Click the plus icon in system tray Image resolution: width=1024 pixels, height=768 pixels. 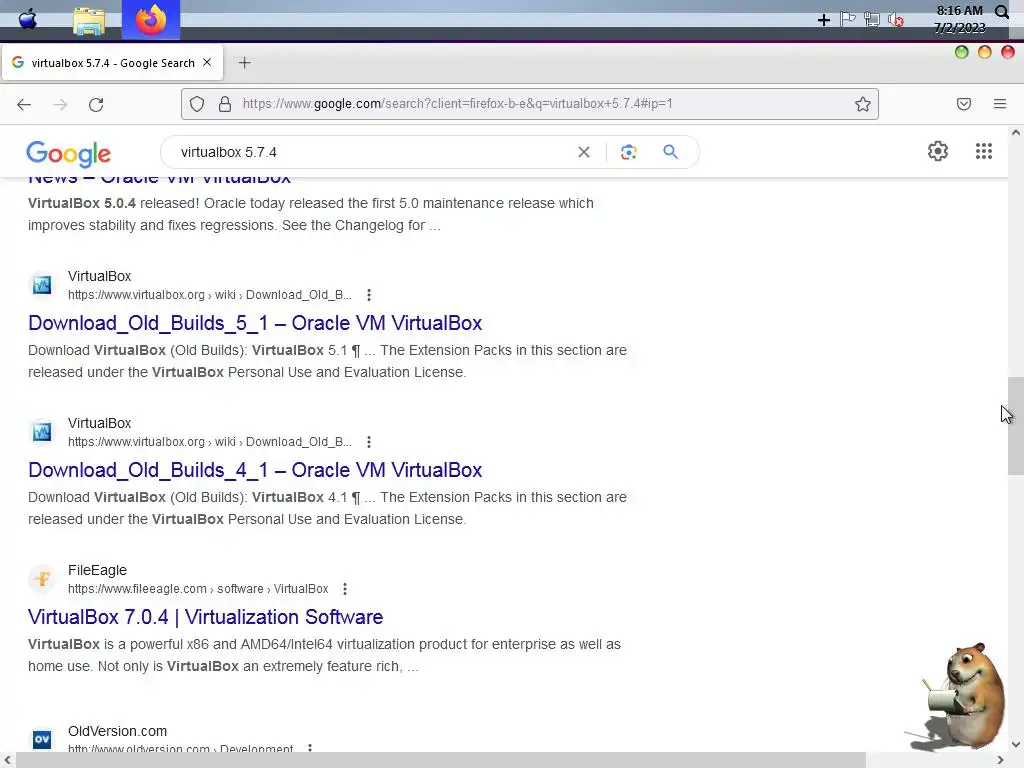tap(824, 20)
